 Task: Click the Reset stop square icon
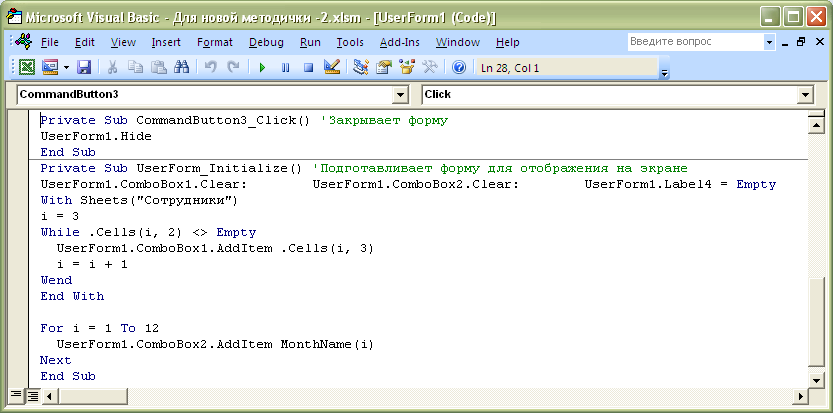point(309,68)
